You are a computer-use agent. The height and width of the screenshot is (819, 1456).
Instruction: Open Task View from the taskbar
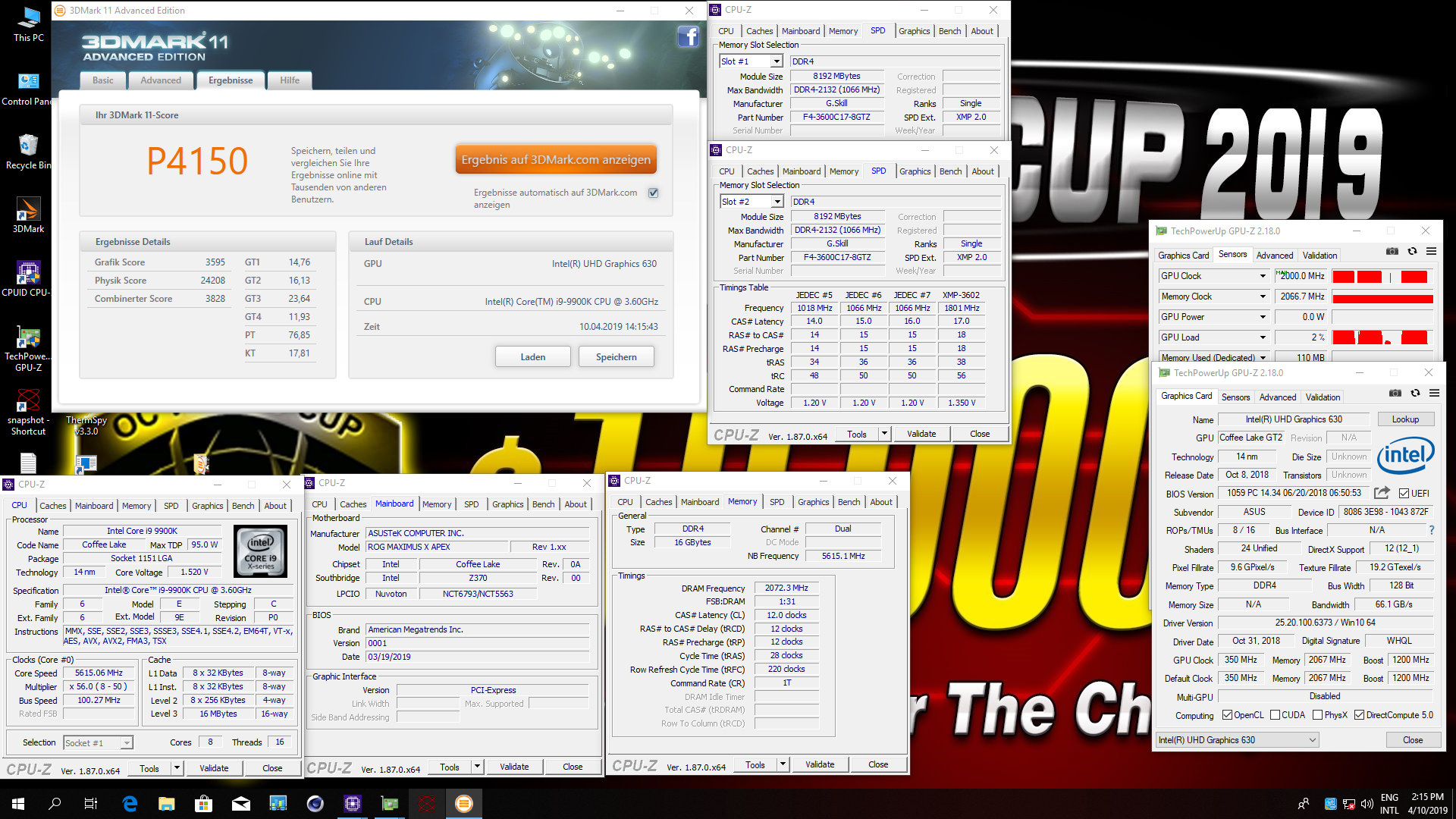(91, 803)
